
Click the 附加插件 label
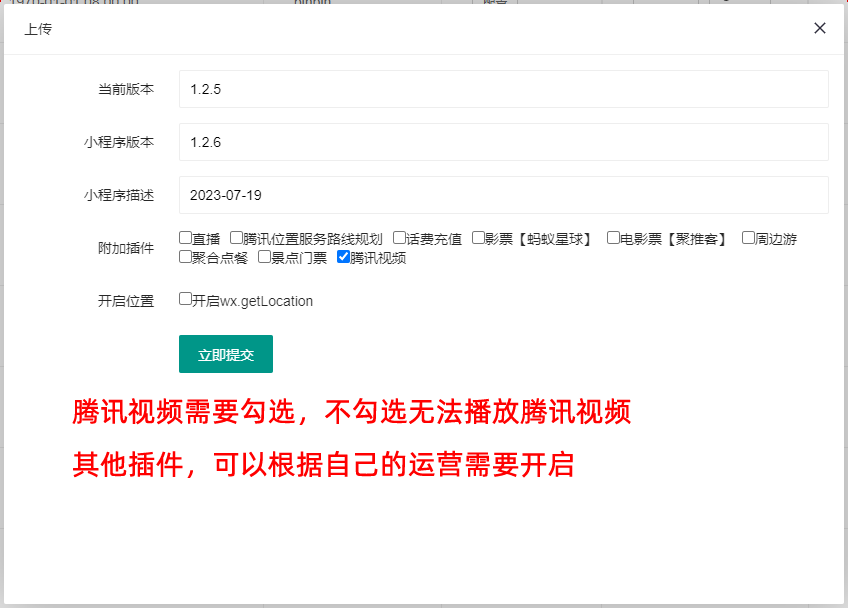tap(126, 248)
